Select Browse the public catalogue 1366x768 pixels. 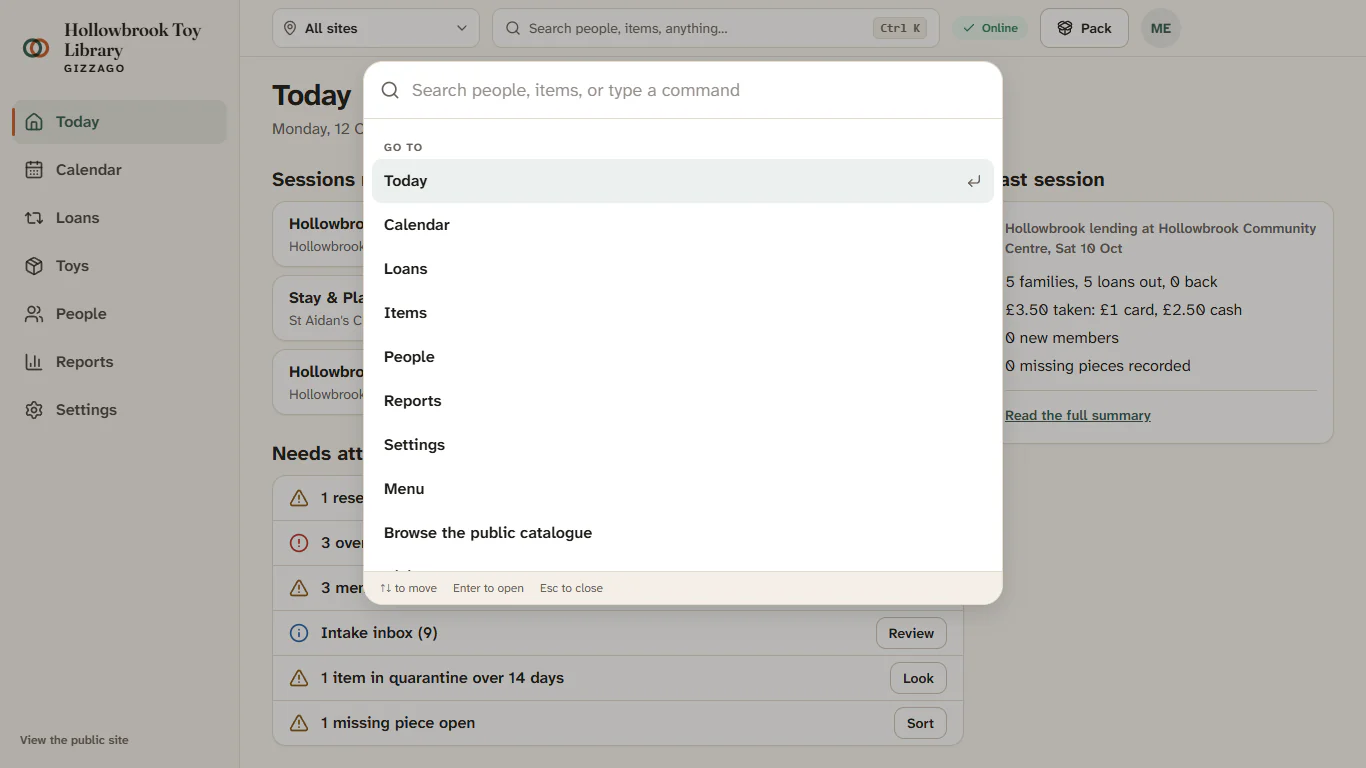pyautogui.click(x=683, y=533)
